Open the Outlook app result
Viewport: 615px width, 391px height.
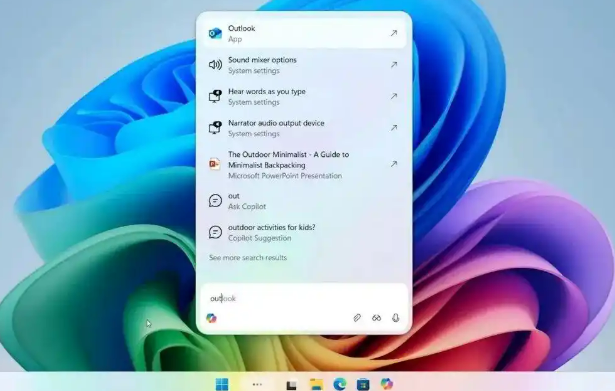pyautogui.click(x=304, y=33)
